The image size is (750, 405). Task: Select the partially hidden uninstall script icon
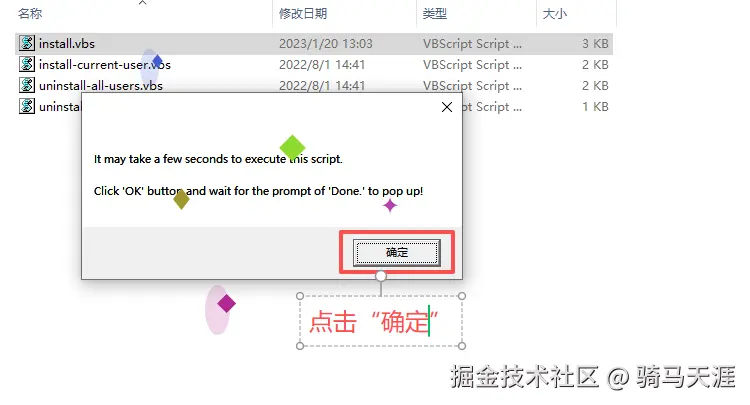pos(27,106)
